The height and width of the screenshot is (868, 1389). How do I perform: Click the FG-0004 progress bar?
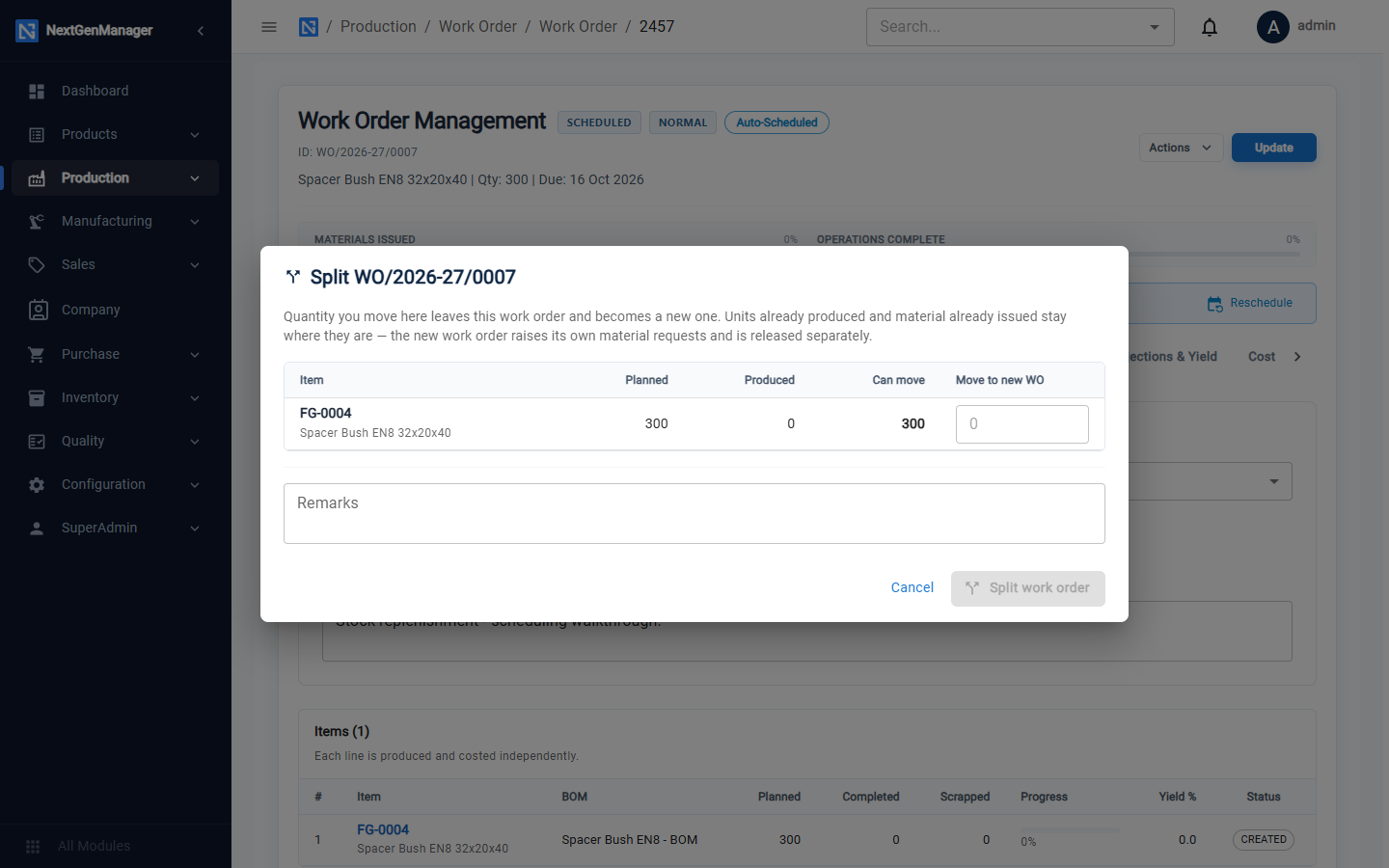(1070, 830)
